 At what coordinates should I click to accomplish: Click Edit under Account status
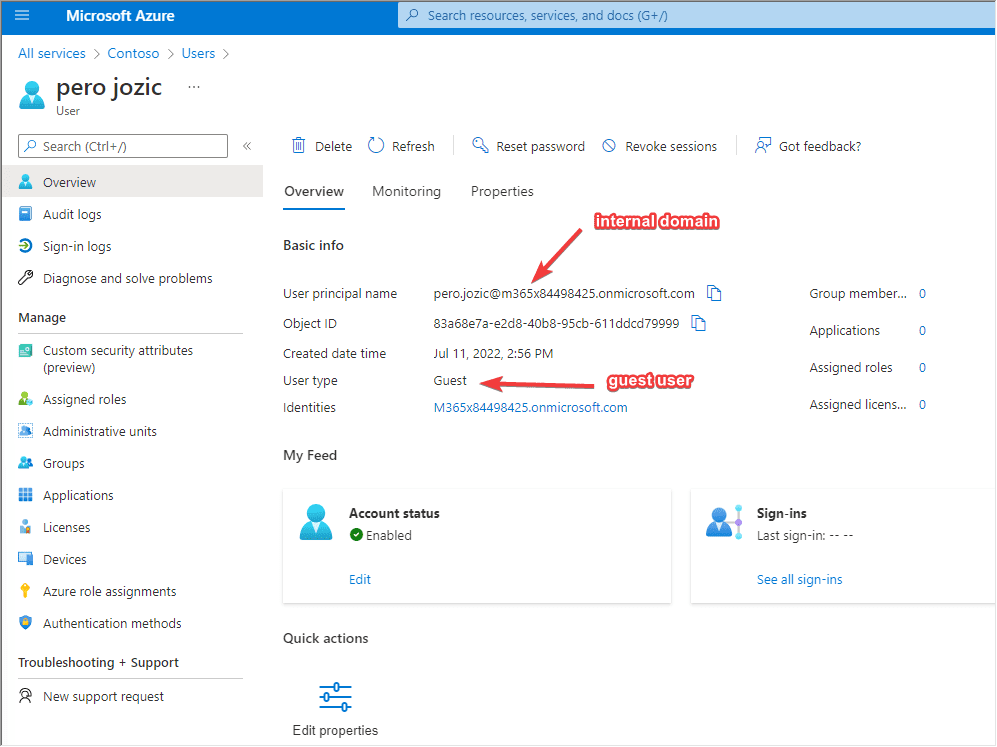[x=360, y=579]
